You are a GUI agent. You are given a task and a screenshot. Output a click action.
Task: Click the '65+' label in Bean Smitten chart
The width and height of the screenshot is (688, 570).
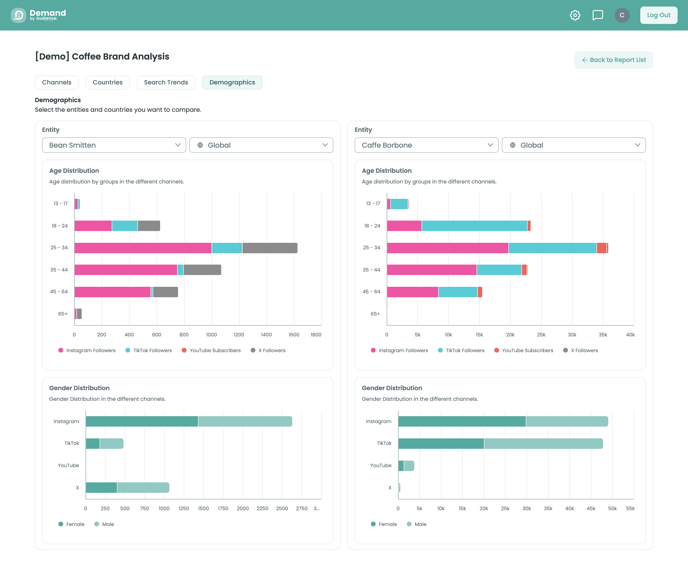coord(63,314)
